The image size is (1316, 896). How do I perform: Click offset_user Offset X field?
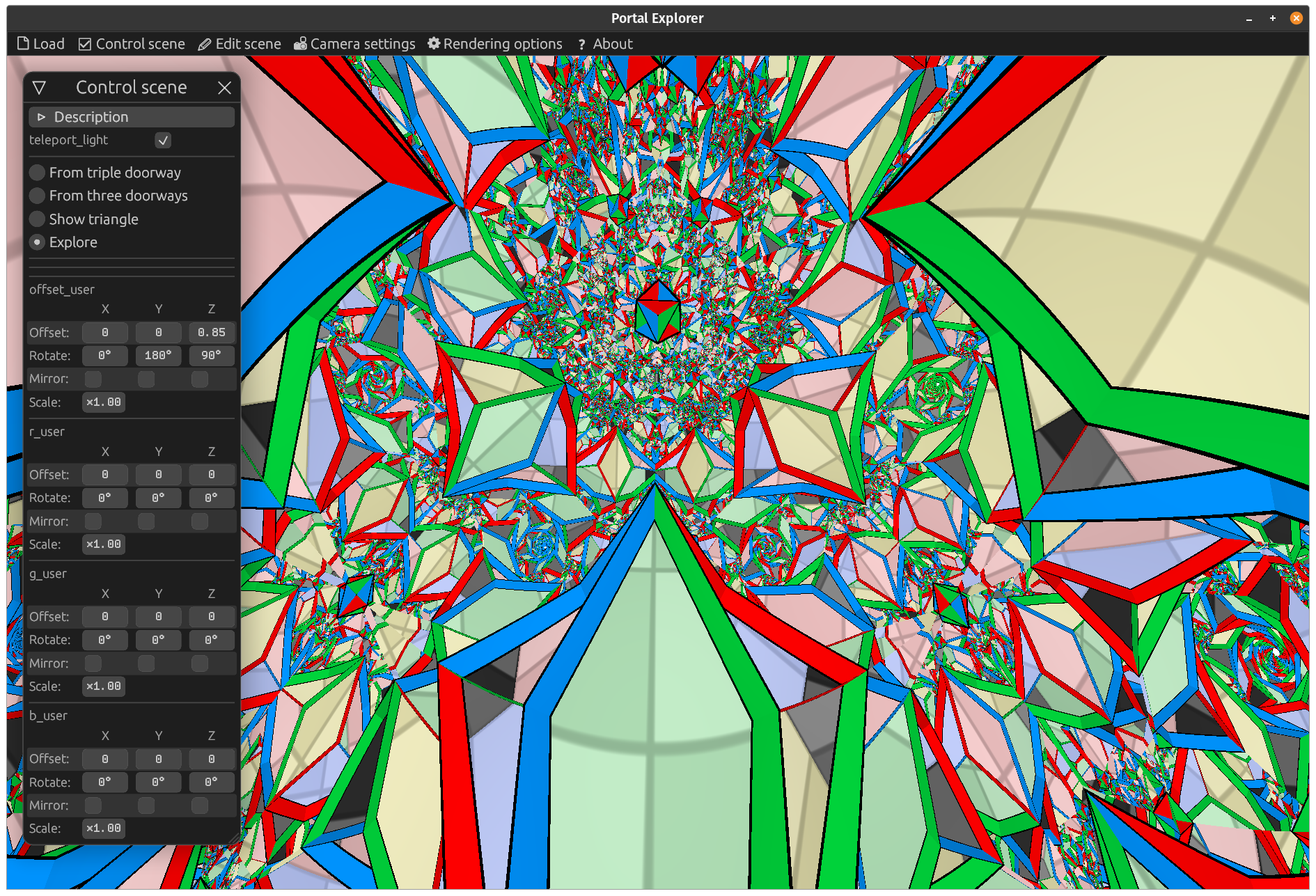[105, 333]
